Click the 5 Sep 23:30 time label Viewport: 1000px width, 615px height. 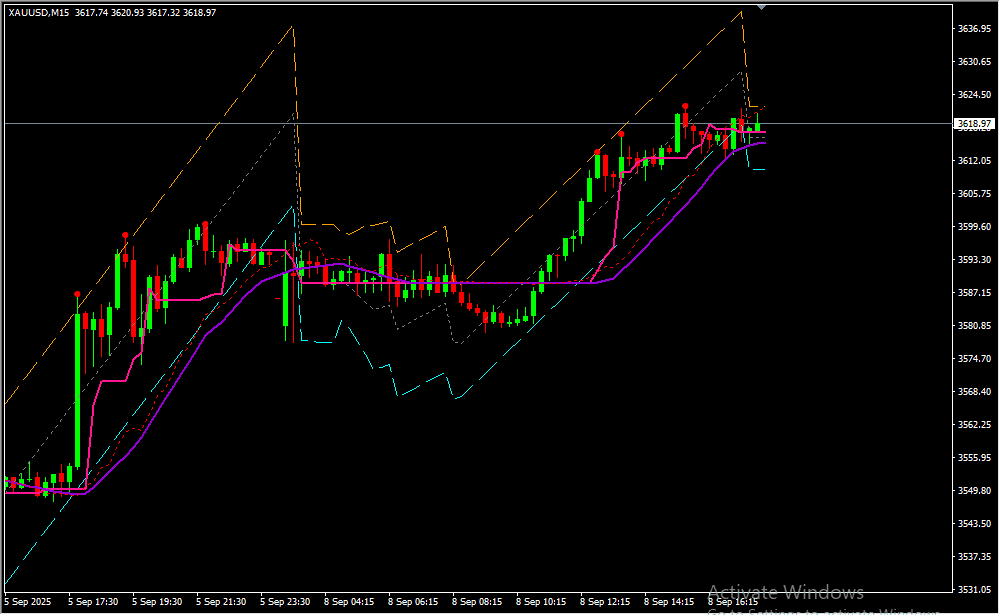pos(285,602)
